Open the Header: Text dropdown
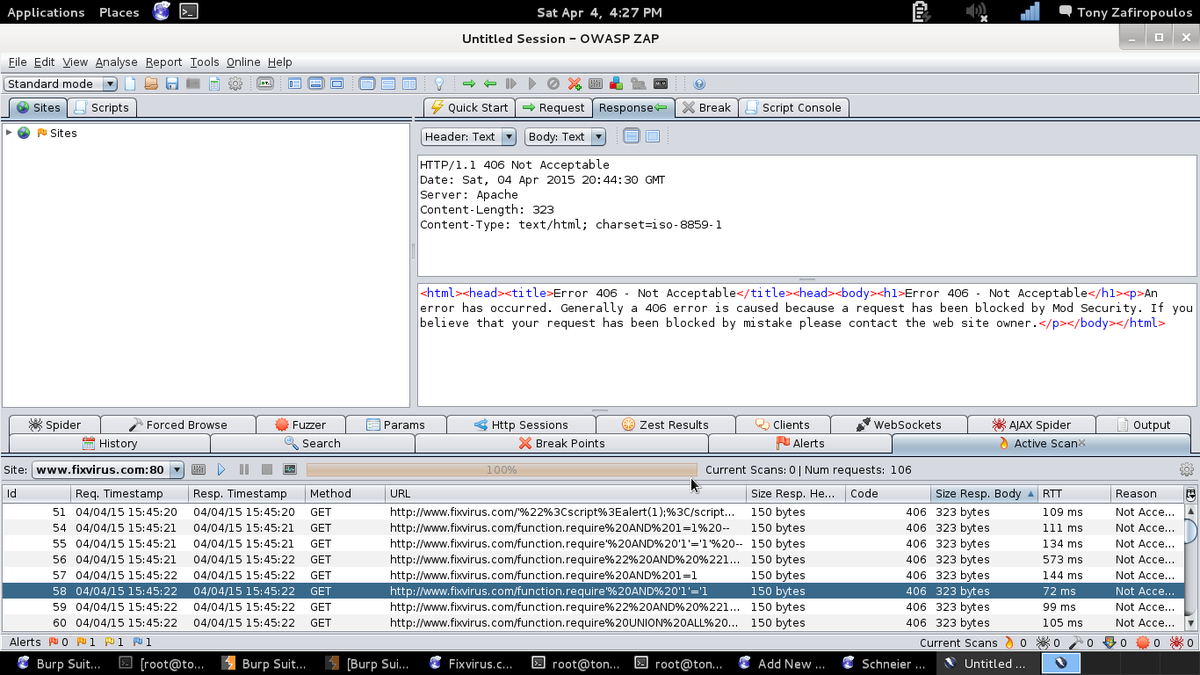This screenshot has height=675, width=1200. coord(469,137)
